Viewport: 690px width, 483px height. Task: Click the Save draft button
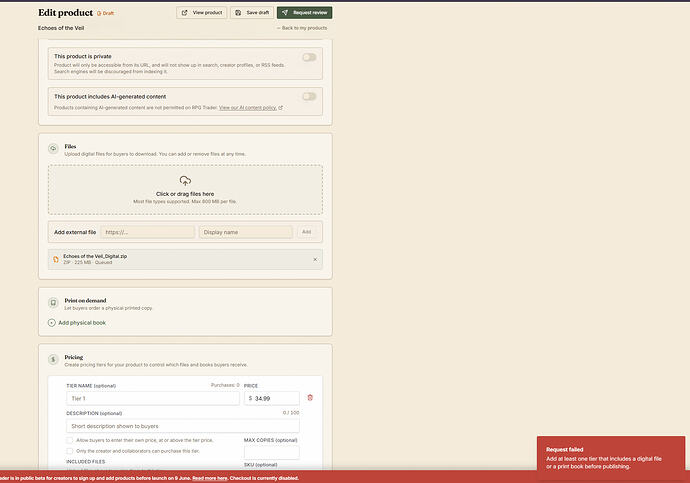[252, 13]
